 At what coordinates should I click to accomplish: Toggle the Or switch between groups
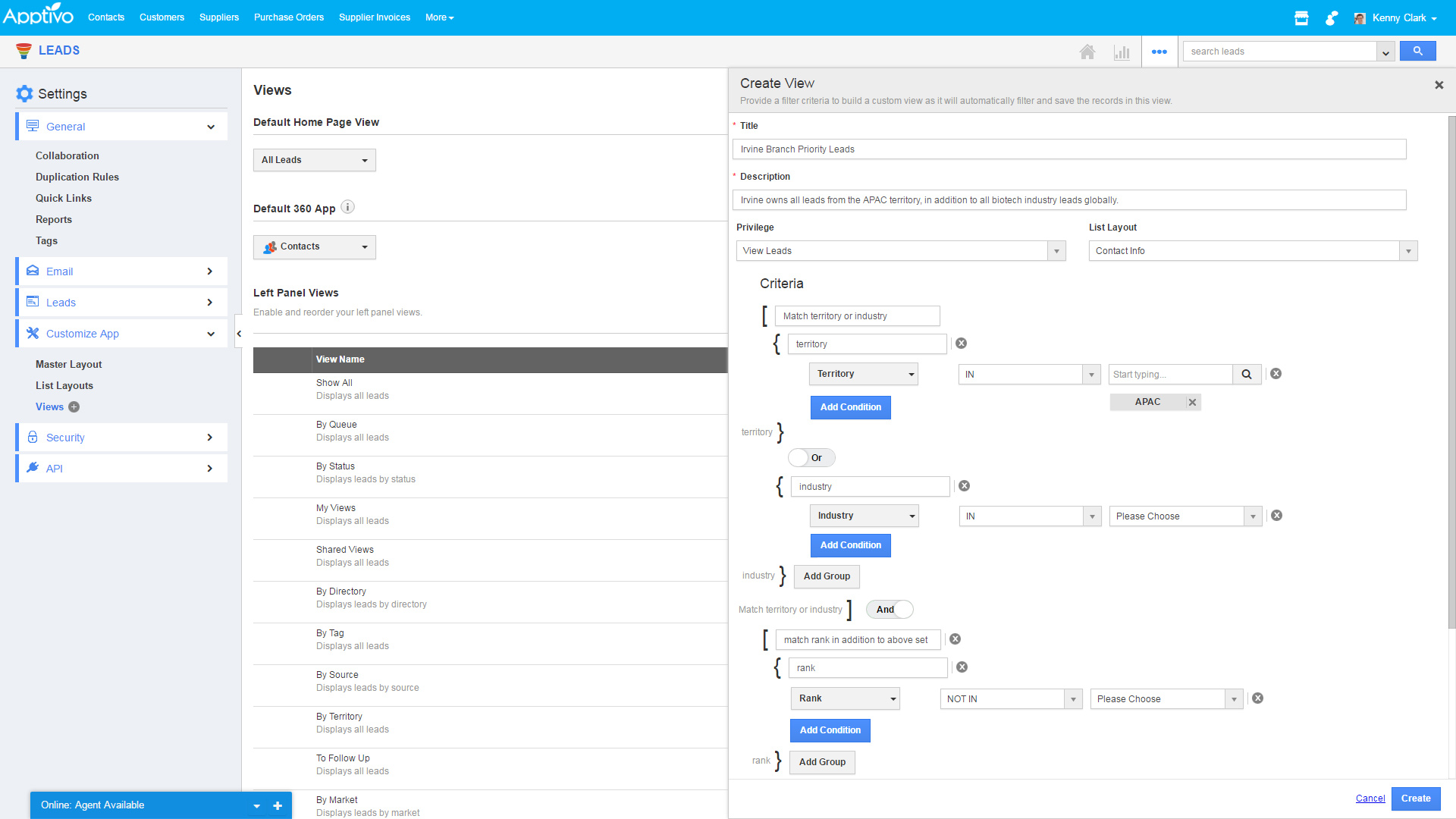[x=811, y=458]
